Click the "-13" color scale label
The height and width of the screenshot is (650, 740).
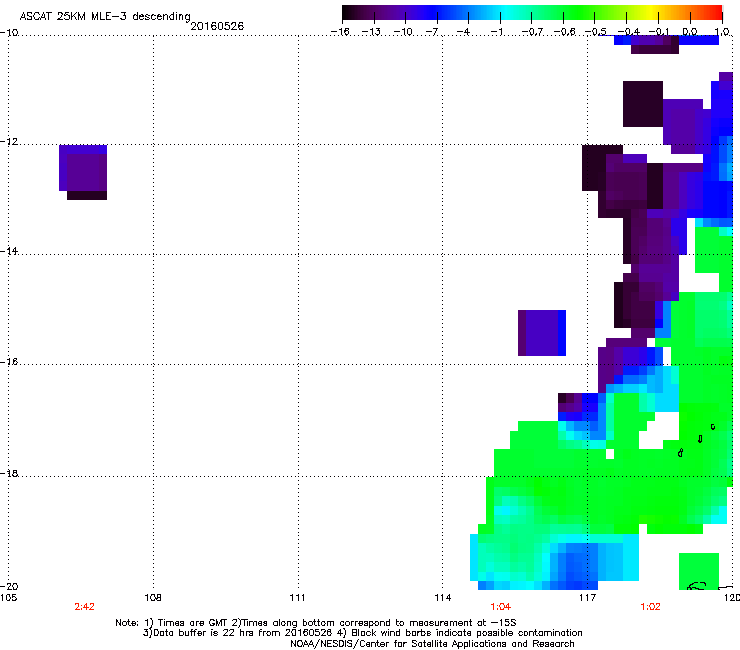[x=371, y=32]
